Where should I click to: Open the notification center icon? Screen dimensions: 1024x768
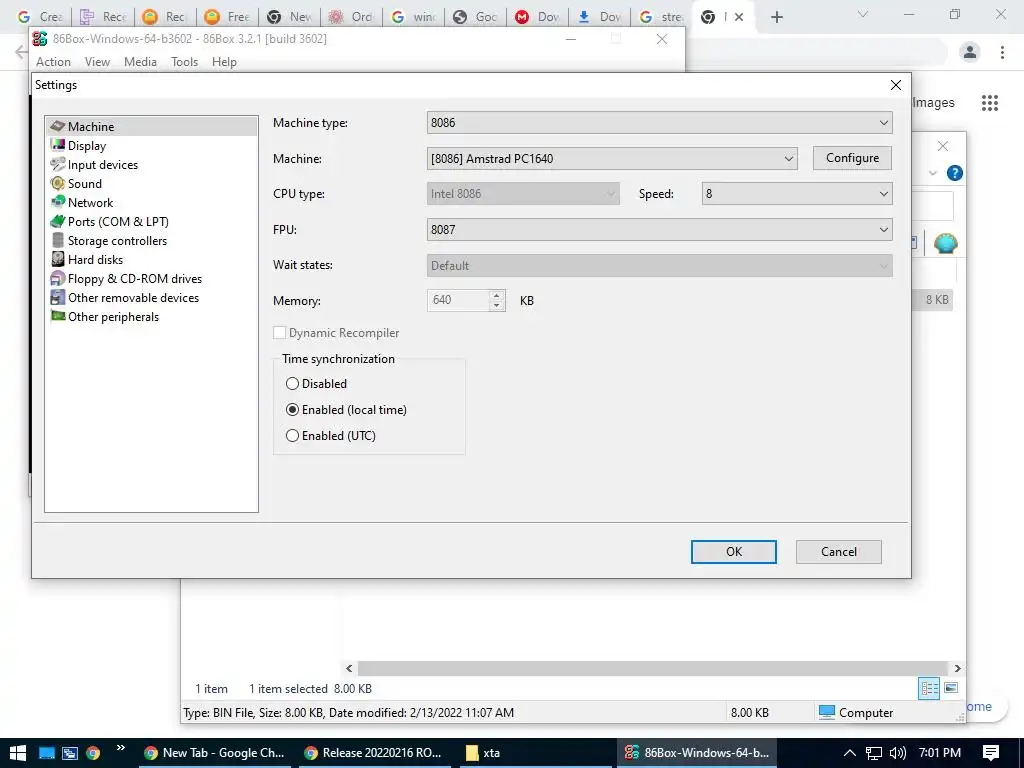pos(991,752)
